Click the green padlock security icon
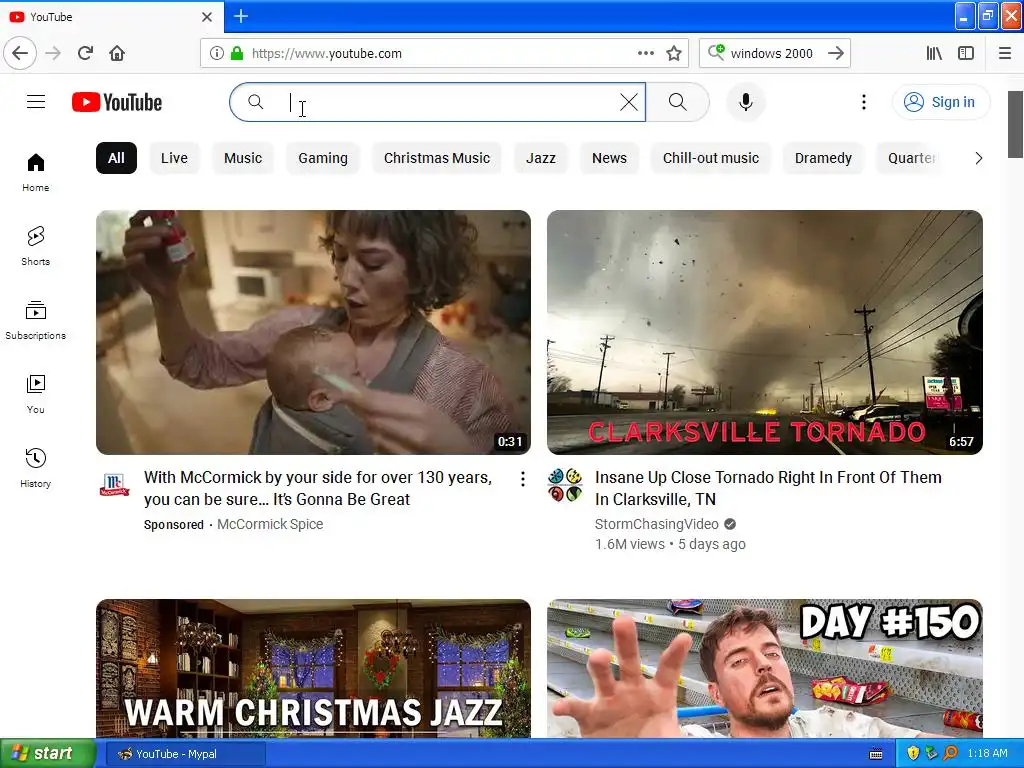Screen dimensions: 1024x768 coord(237,54)
